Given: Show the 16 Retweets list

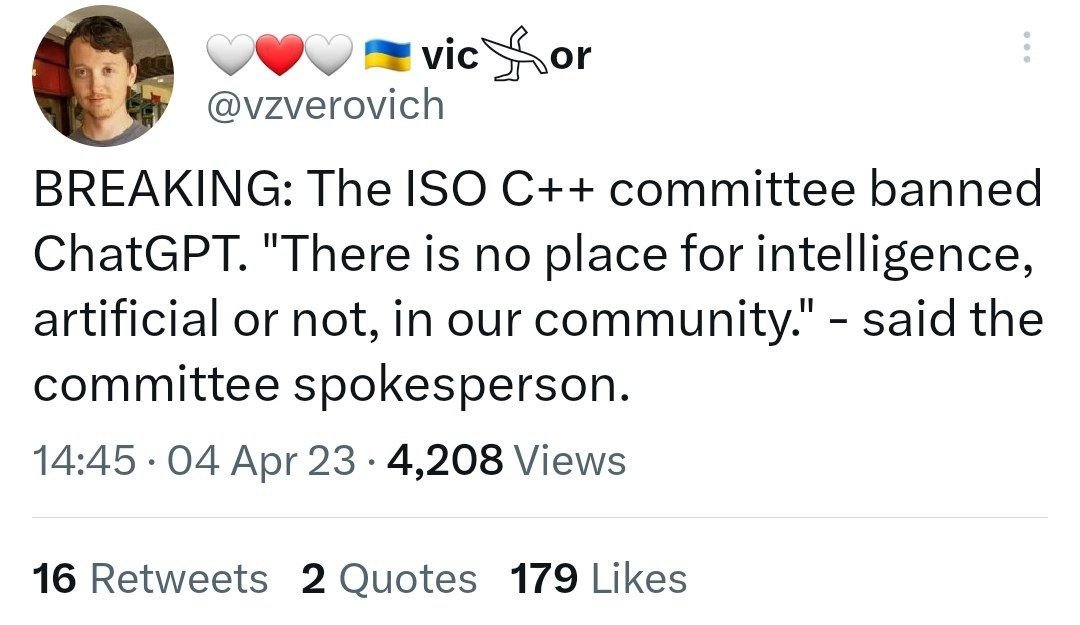Looking at the screenshot, I should pos(150,579).
